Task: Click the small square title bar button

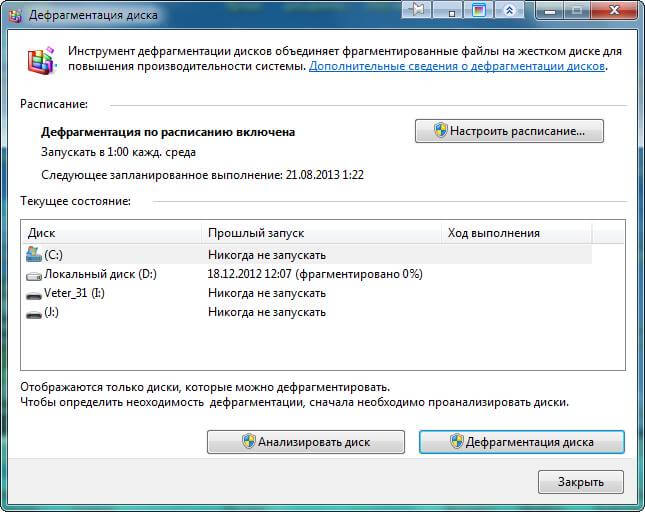Action: tap(448, 9)
